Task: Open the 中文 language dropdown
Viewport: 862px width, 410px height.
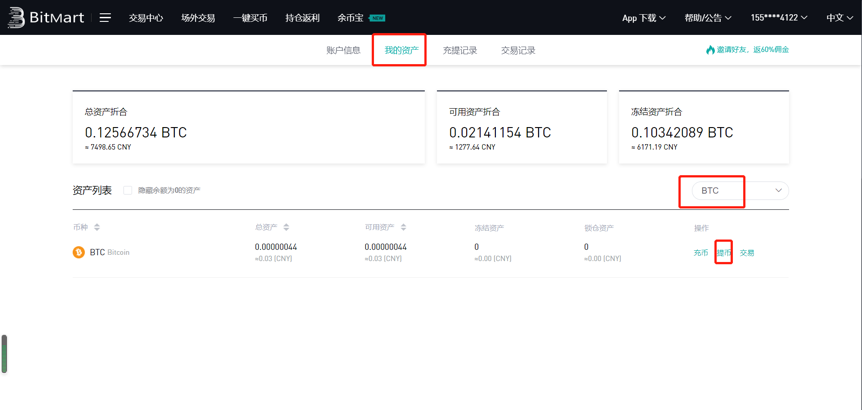Action: 839,18
